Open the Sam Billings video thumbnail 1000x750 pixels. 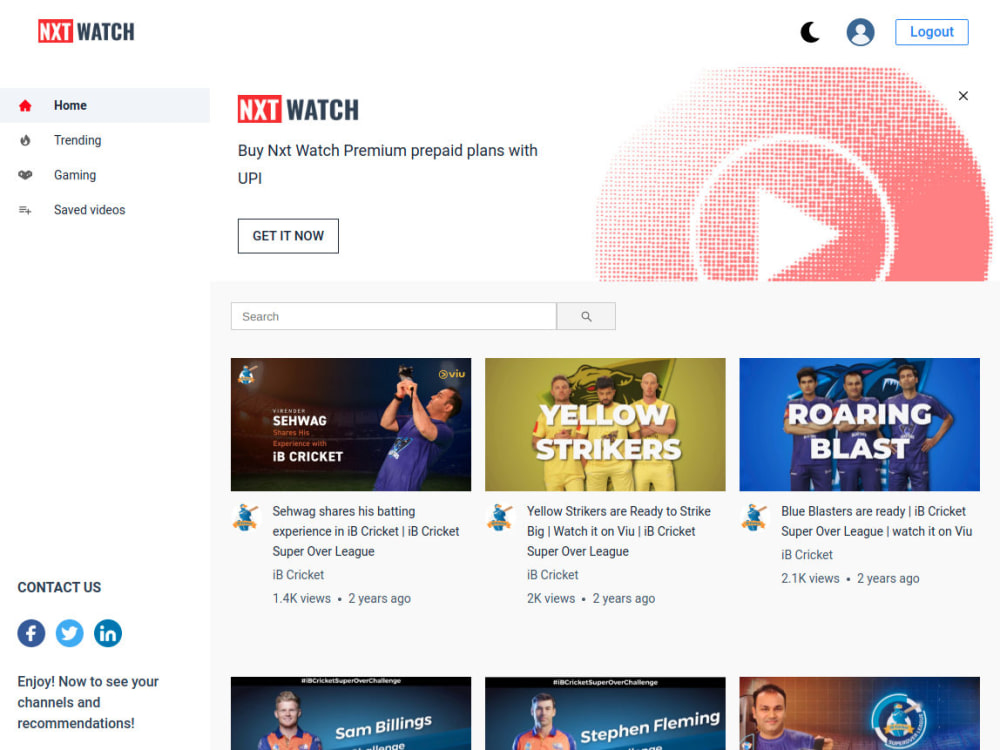(x=351, y=713)
